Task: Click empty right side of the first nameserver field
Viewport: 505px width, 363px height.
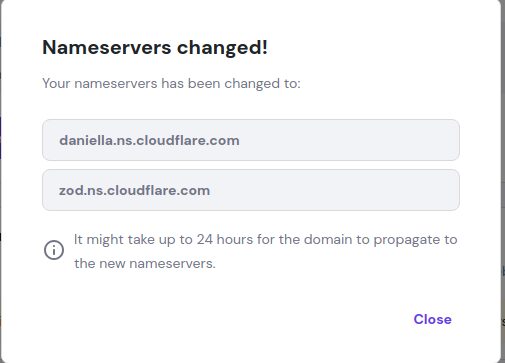Action: [x=350, y=140]
